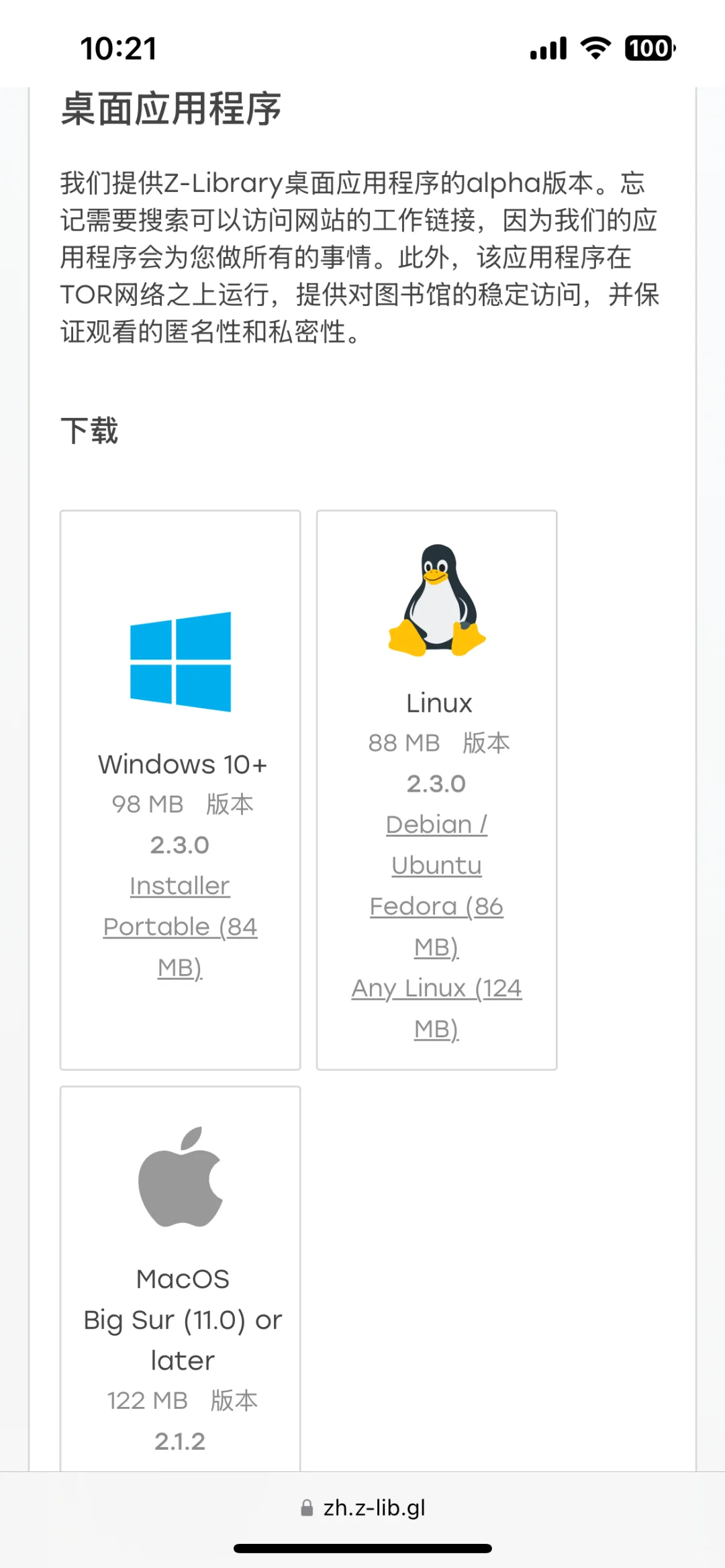The image size is (725, 1568).
Task: Open the Any Linux (124 MB) link
Action: 437,1008
